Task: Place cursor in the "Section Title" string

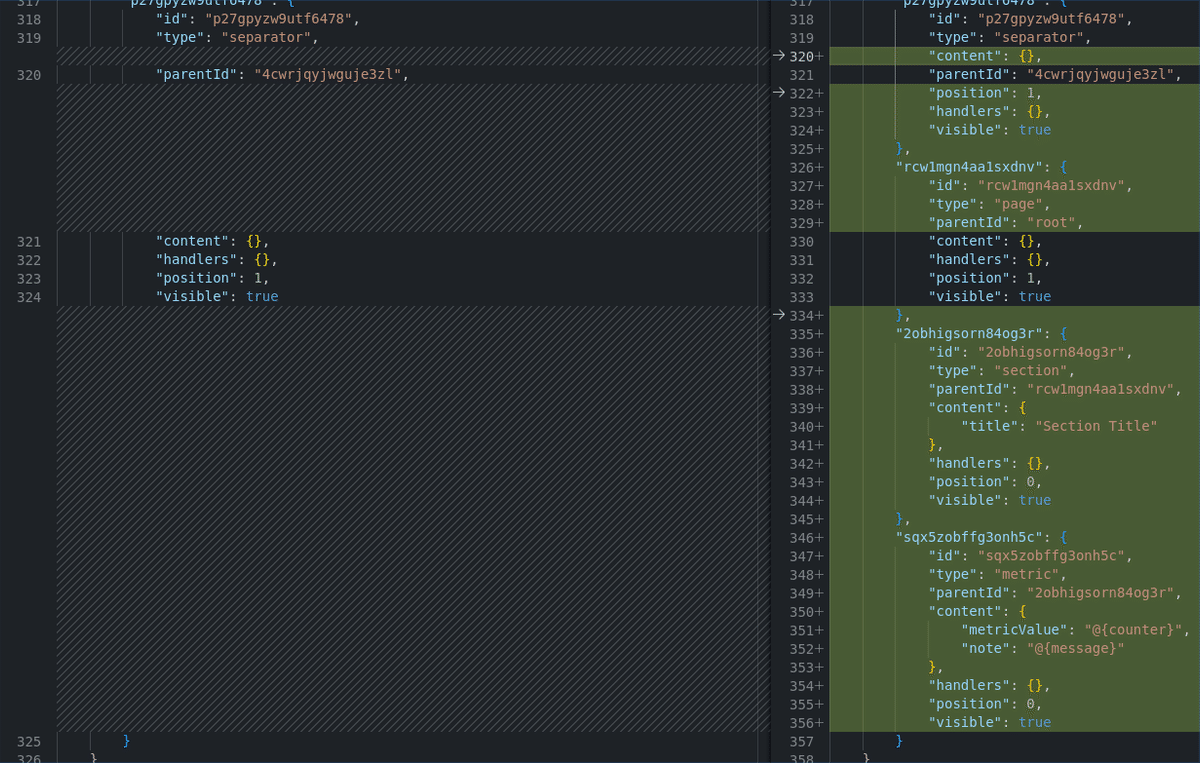Action: pyautogui.click(x=1096, y=425)
